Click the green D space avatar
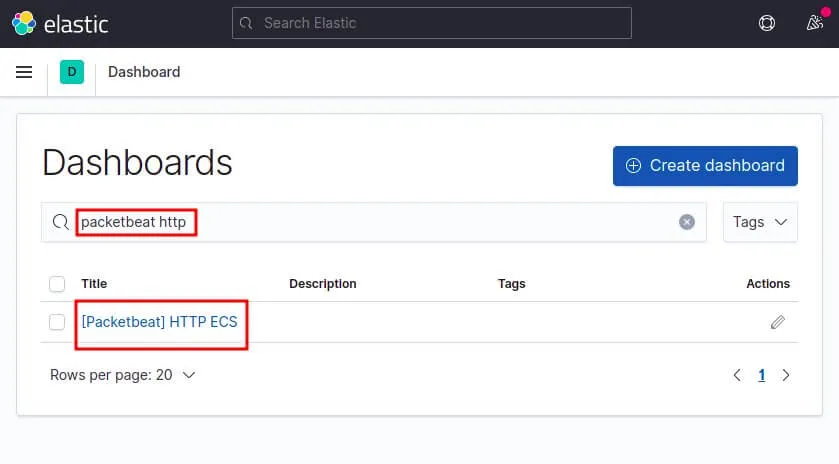The width and height of the screenshot is (839, 464). [72, 72]
